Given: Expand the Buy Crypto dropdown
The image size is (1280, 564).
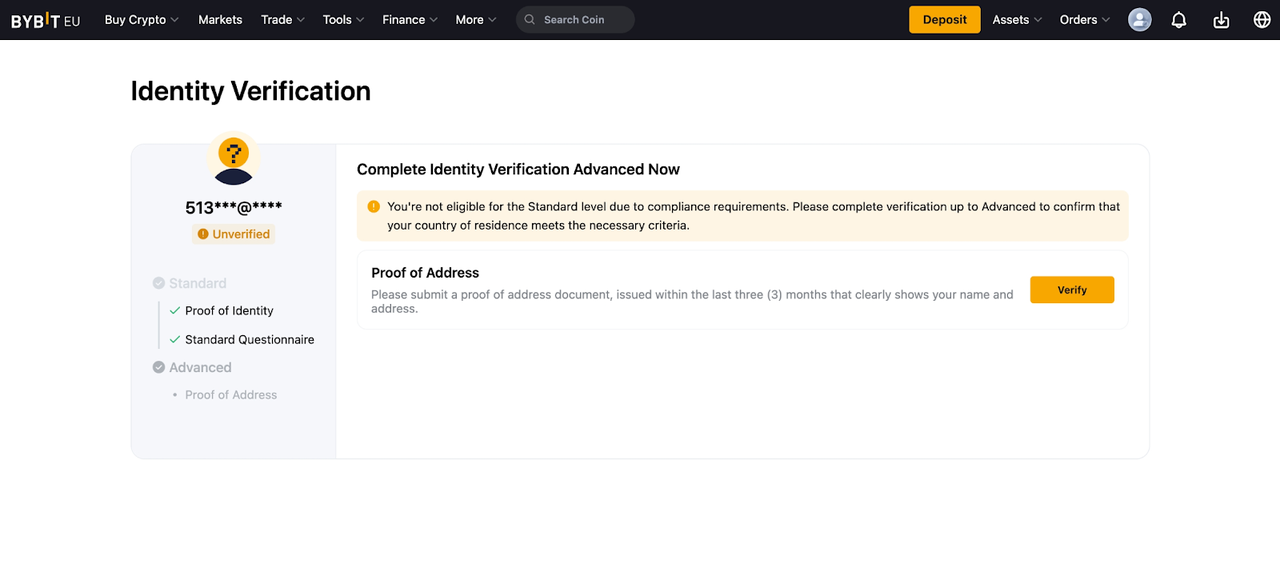Looking at the screenshot, I should (141, 20).
